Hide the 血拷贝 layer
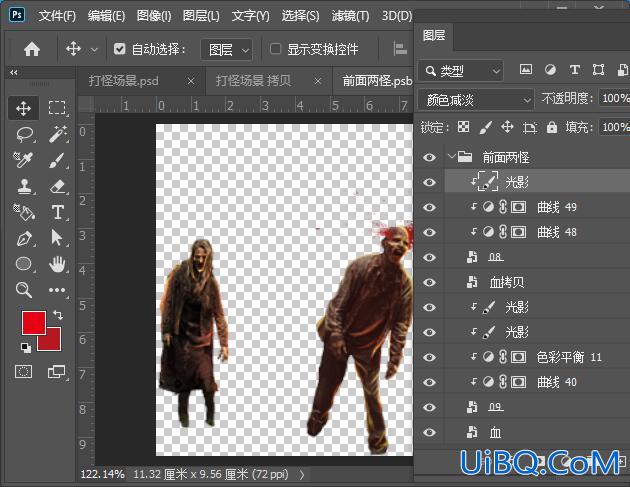Viewport: 630px width, 487px height. click(429, 282)
